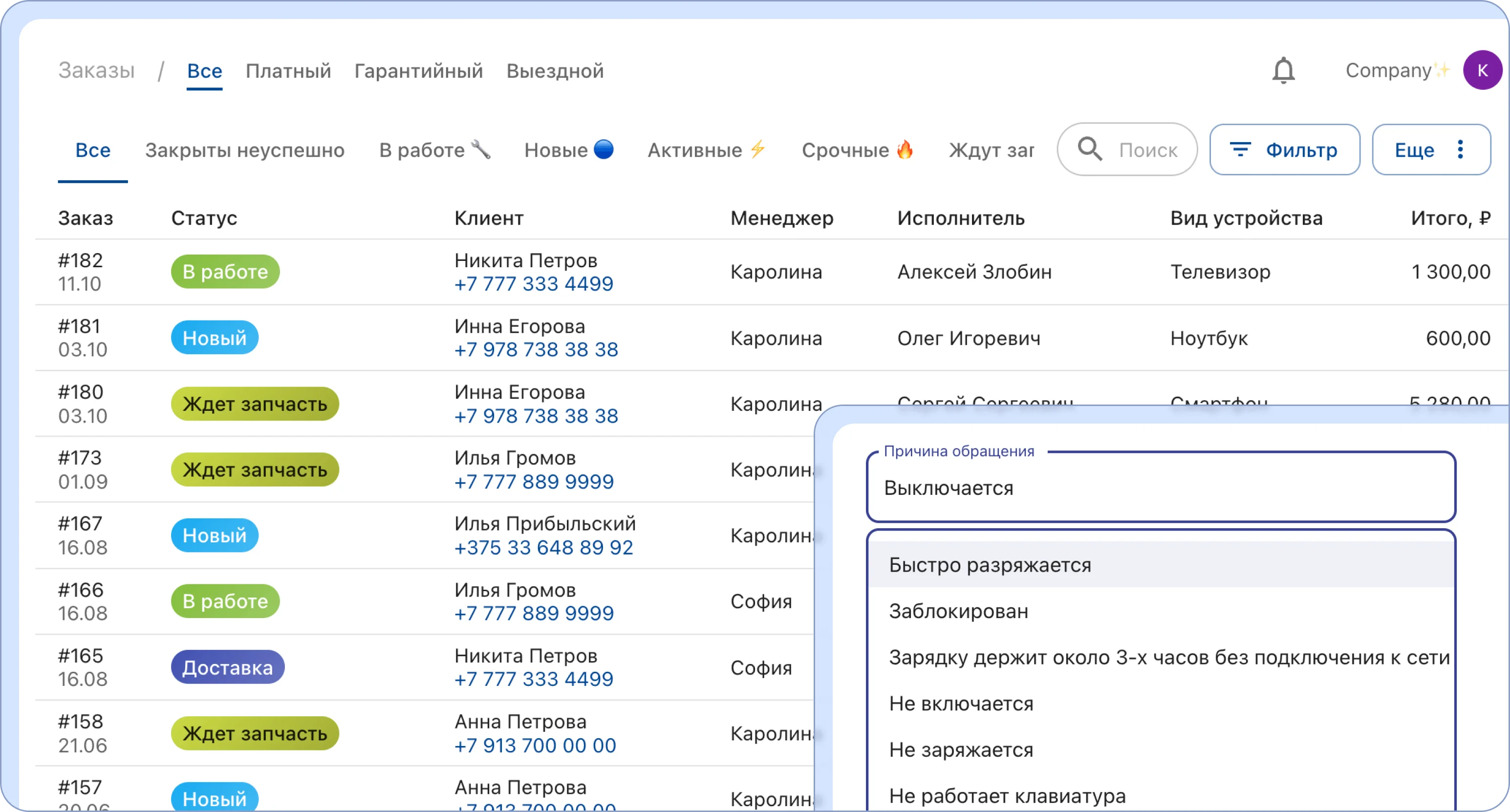The height and width of the screenshot is (812, 1510).
Task: Click client name Илья Прибыльский
Action: click(544, 524)
